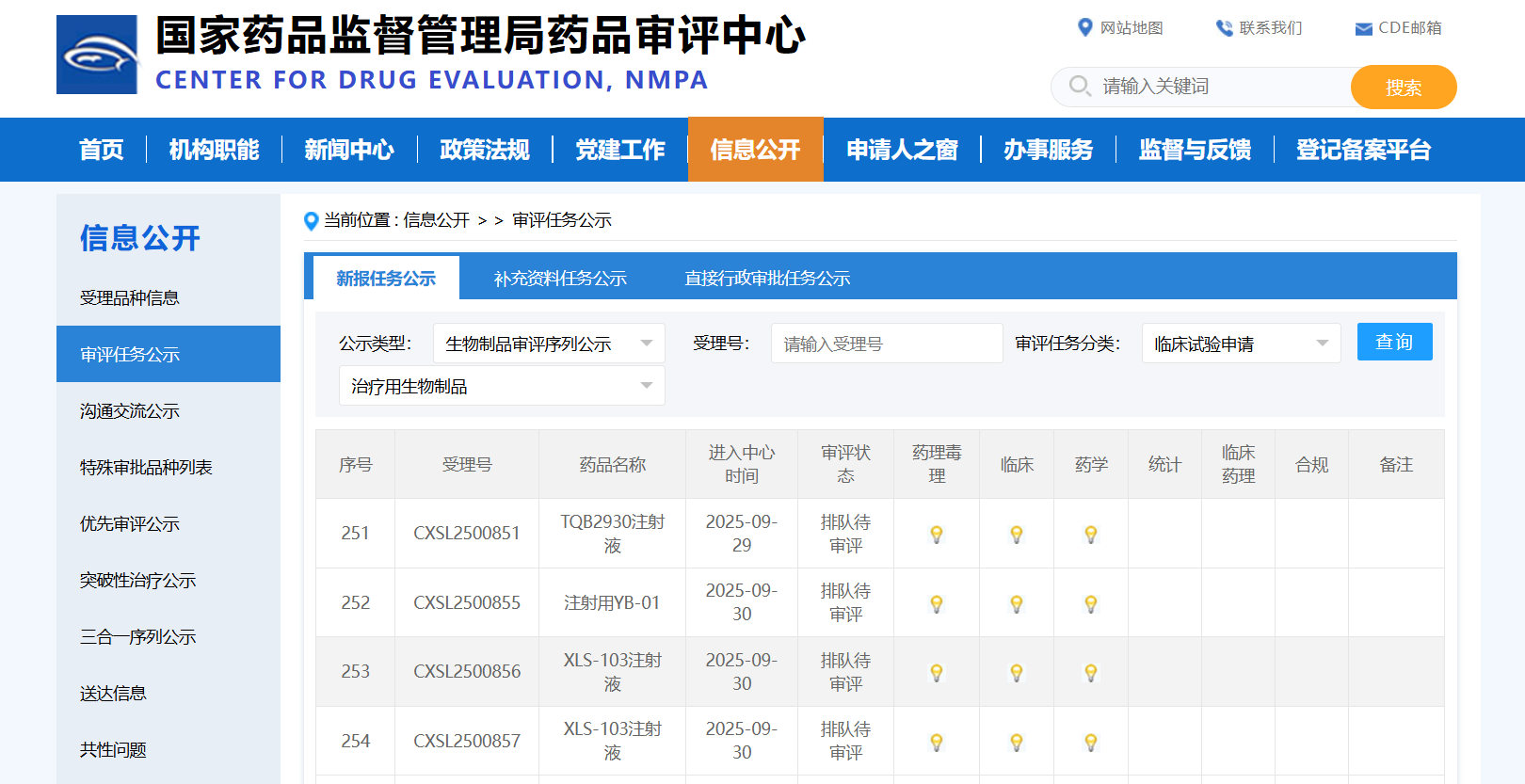
Task: Click the site map pin icon
Action: 1084,28
